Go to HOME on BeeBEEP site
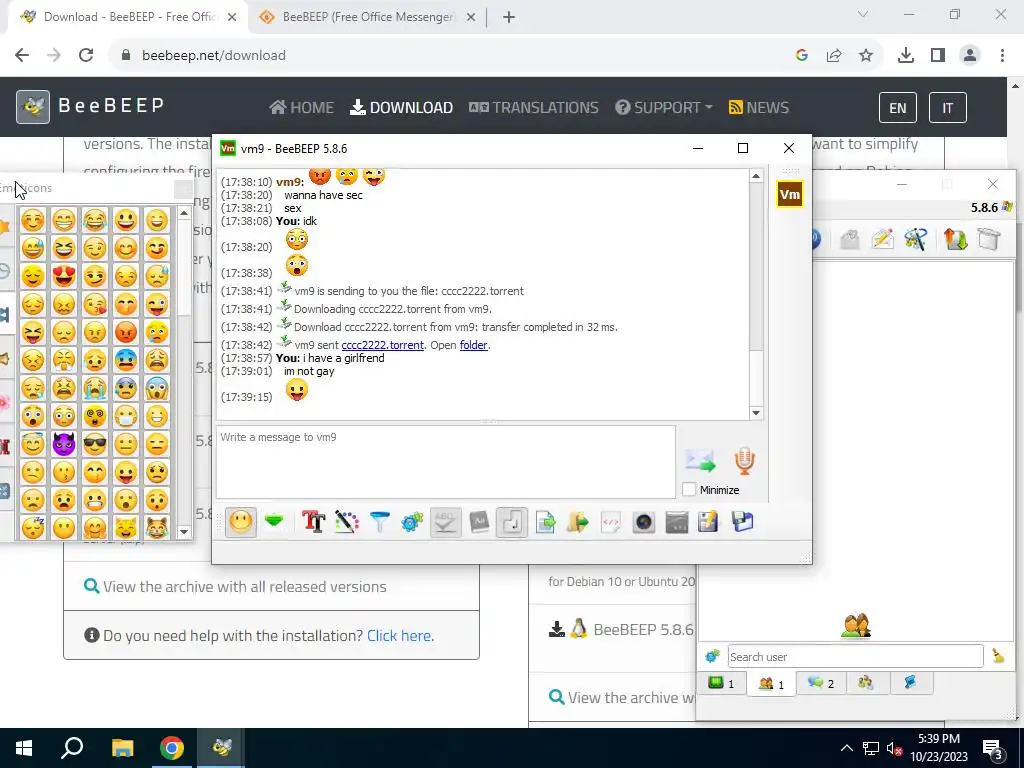 click(x=302, y=107)
